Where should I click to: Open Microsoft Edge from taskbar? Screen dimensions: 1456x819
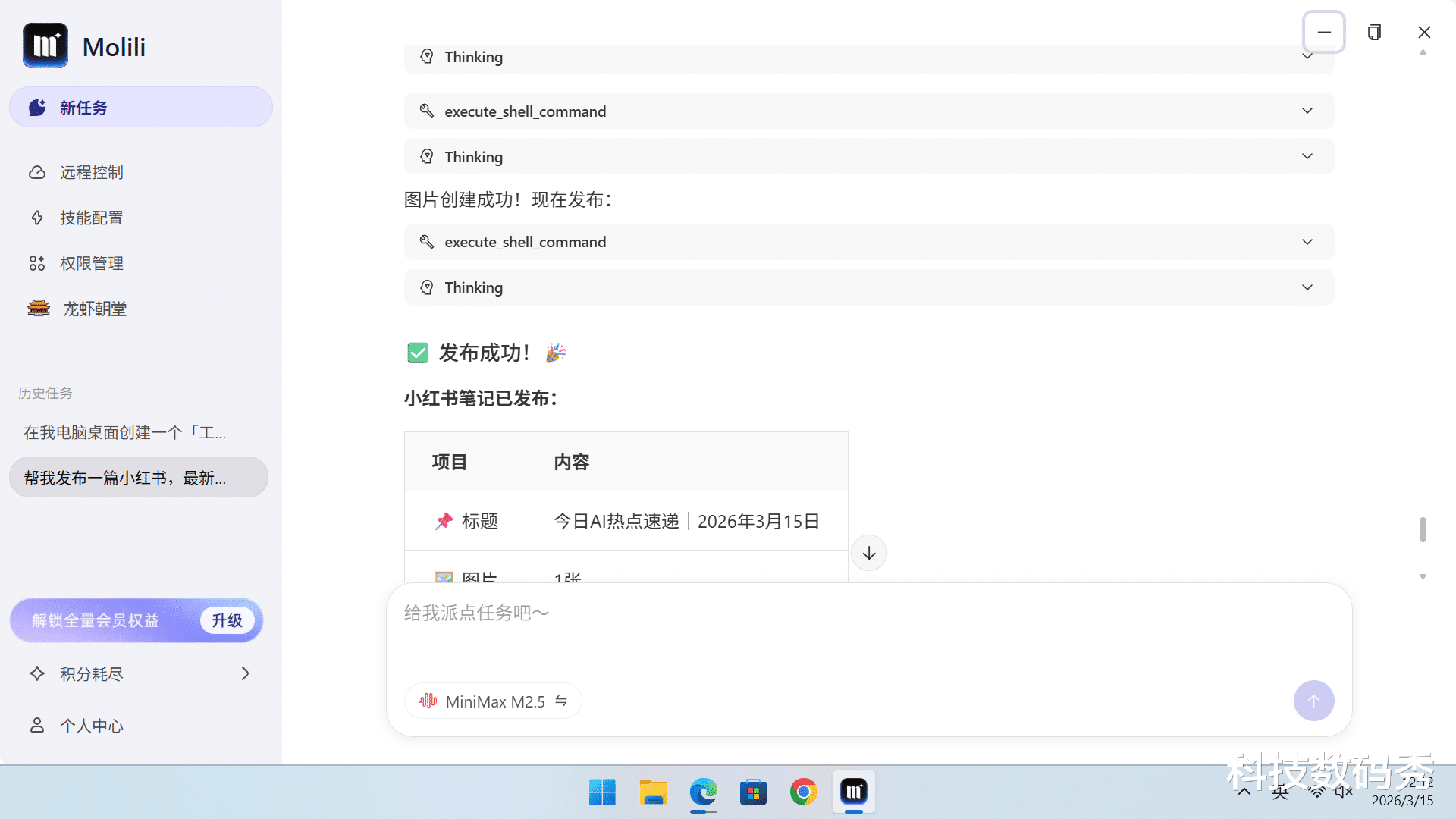703,792
